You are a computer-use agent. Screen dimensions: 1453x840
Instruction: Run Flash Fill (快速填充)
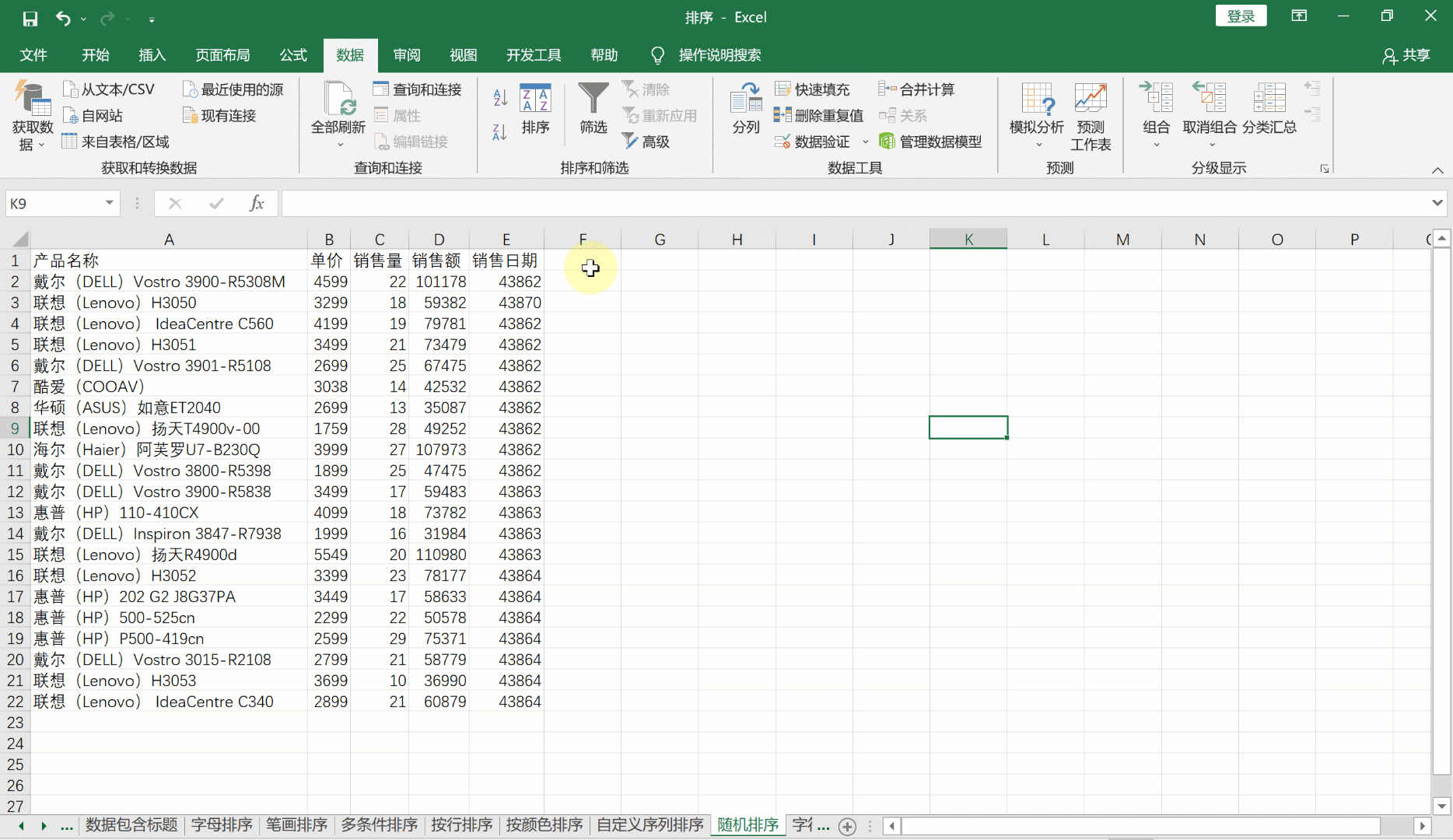(812, 89)
